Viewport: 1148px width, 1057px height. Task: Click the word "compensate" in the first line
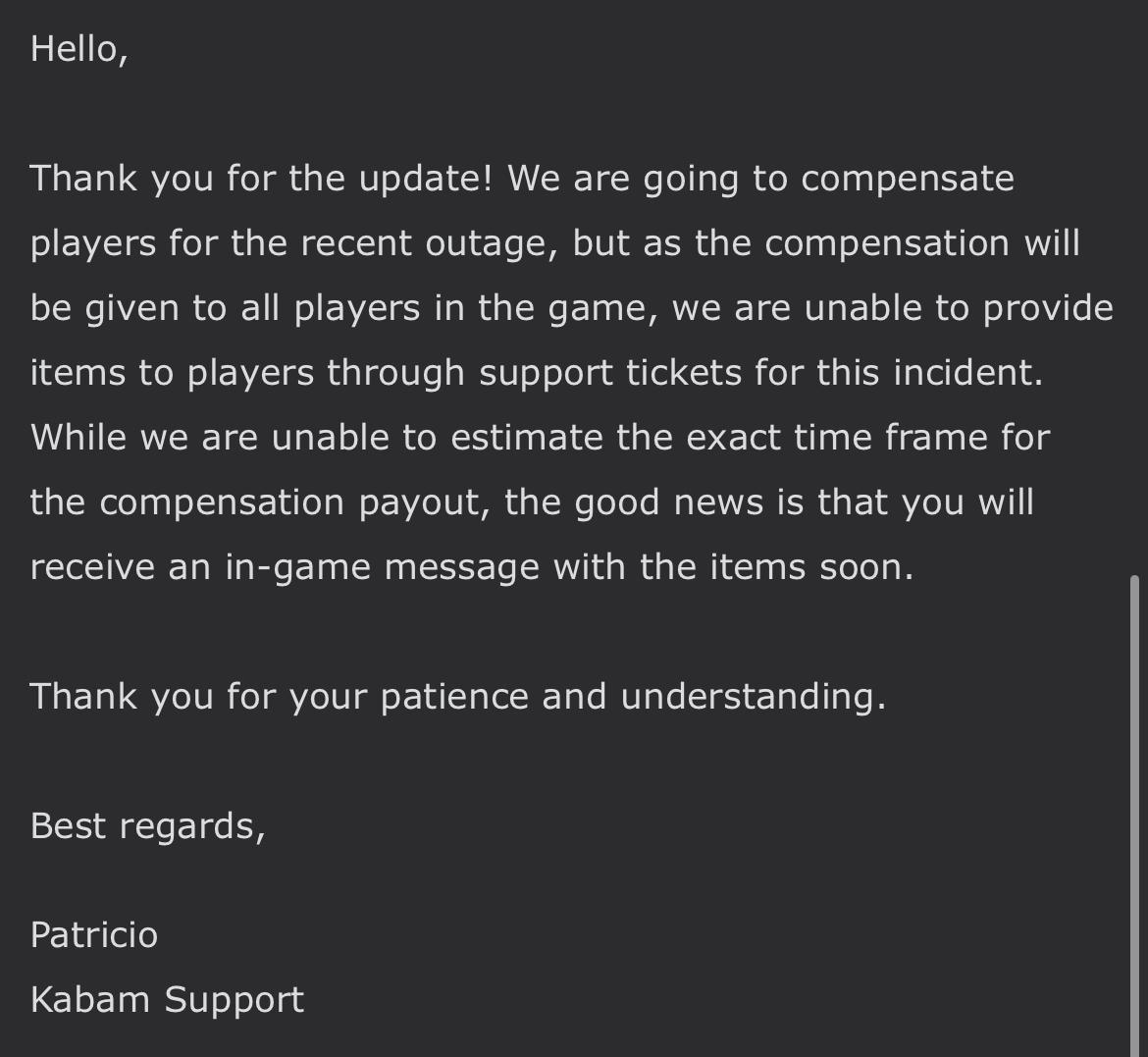[x=908, y=180]
